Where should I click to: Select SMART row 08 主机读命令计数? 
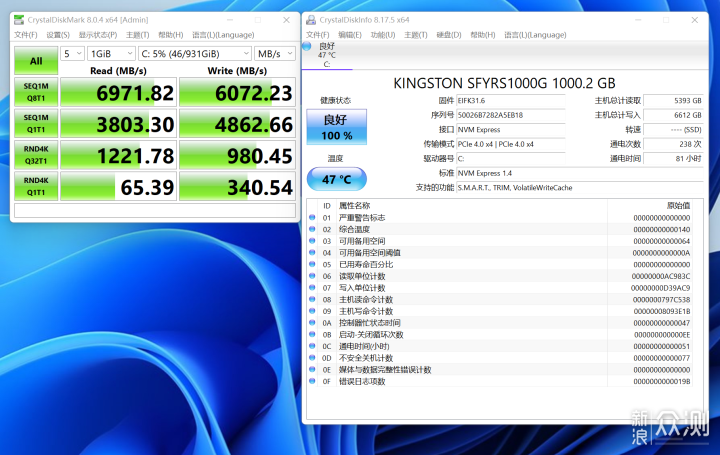(x=500, y=299)
